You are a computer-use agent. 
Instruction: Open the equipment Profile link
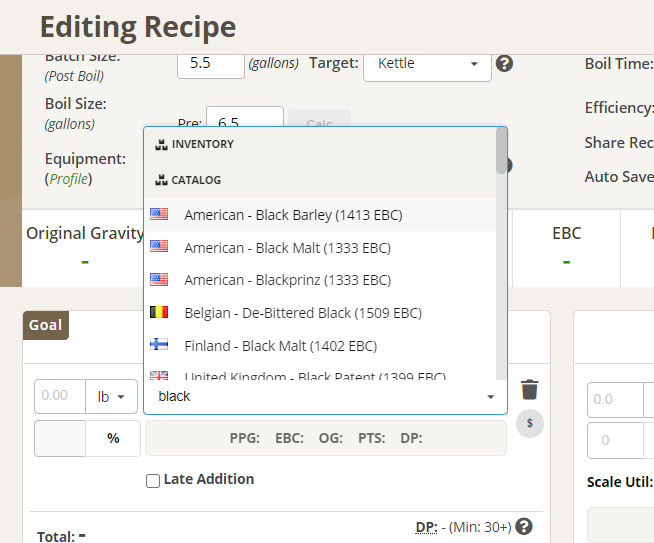(x=71, y=179)
